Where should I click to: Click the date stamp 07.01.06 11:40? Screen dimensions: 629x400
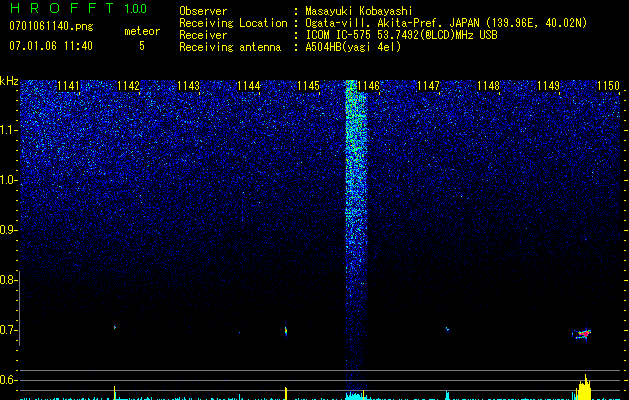[x=51, y=46]
